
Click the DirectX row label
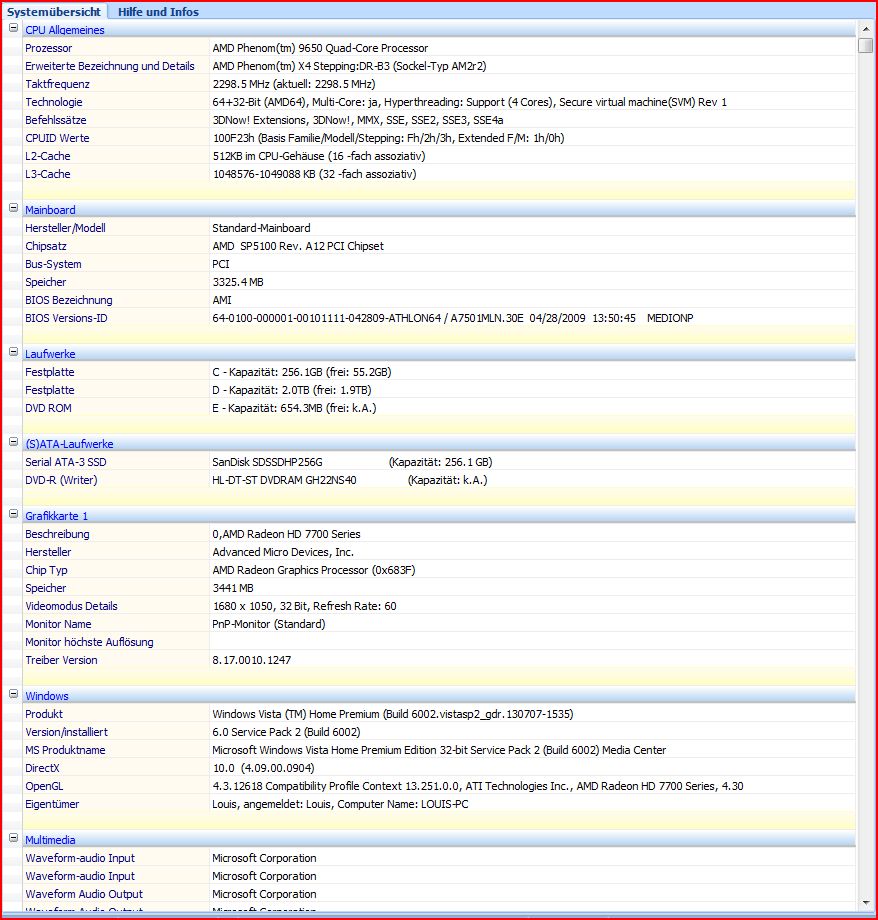[x=42, y=768]
